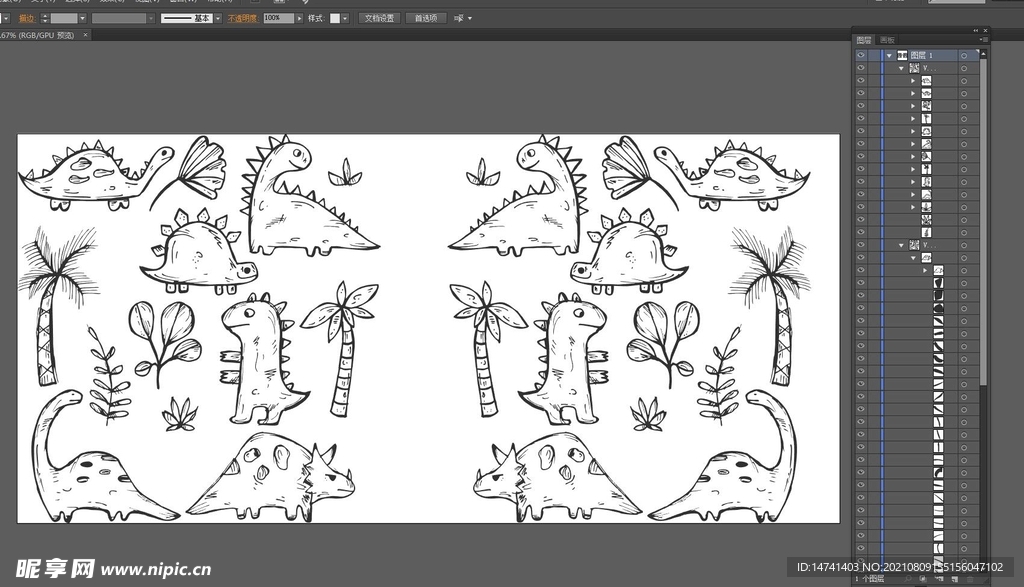Collapse the second V... group in Layers

tap(901, 245)
